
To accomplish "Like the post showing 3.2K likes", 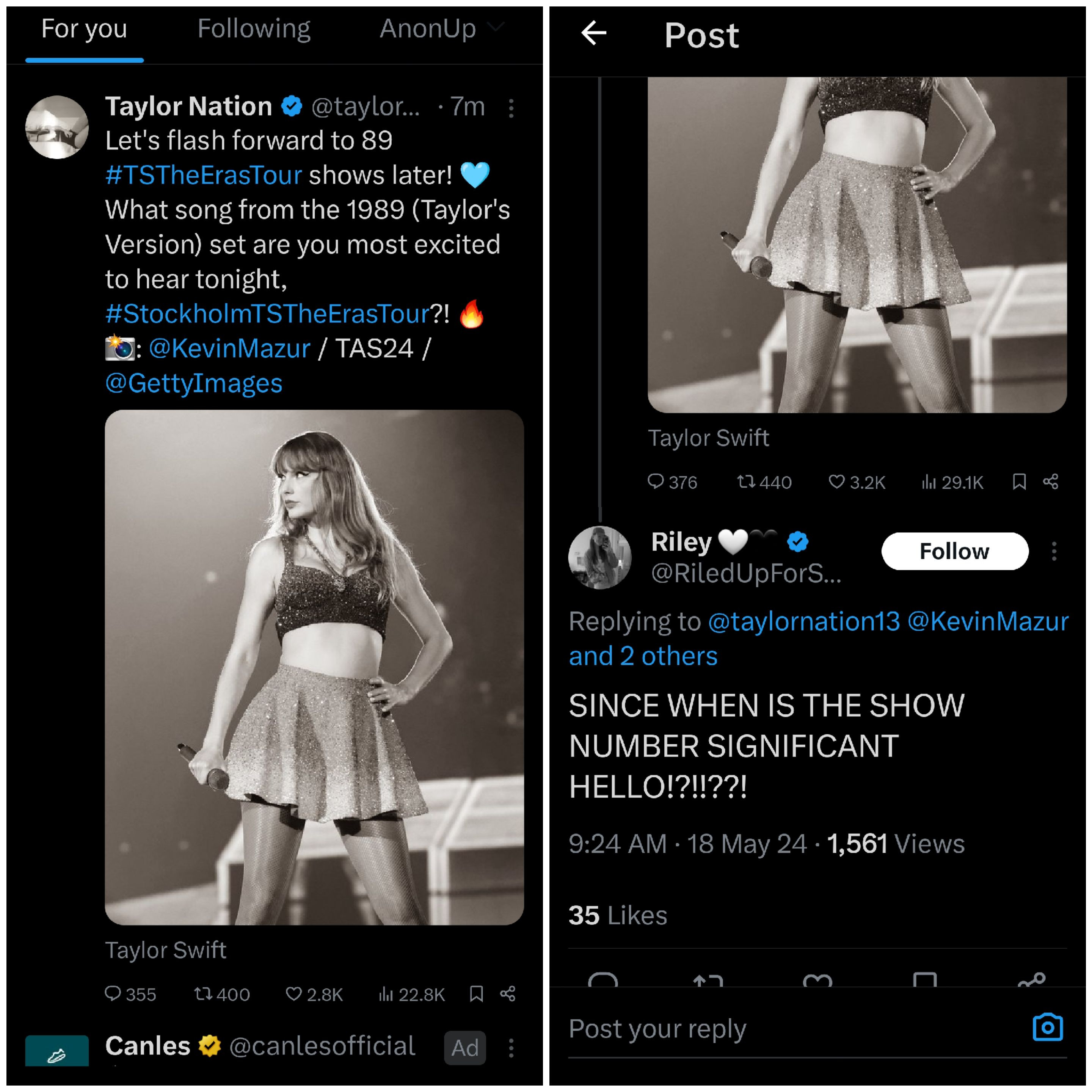I will 836,482.
